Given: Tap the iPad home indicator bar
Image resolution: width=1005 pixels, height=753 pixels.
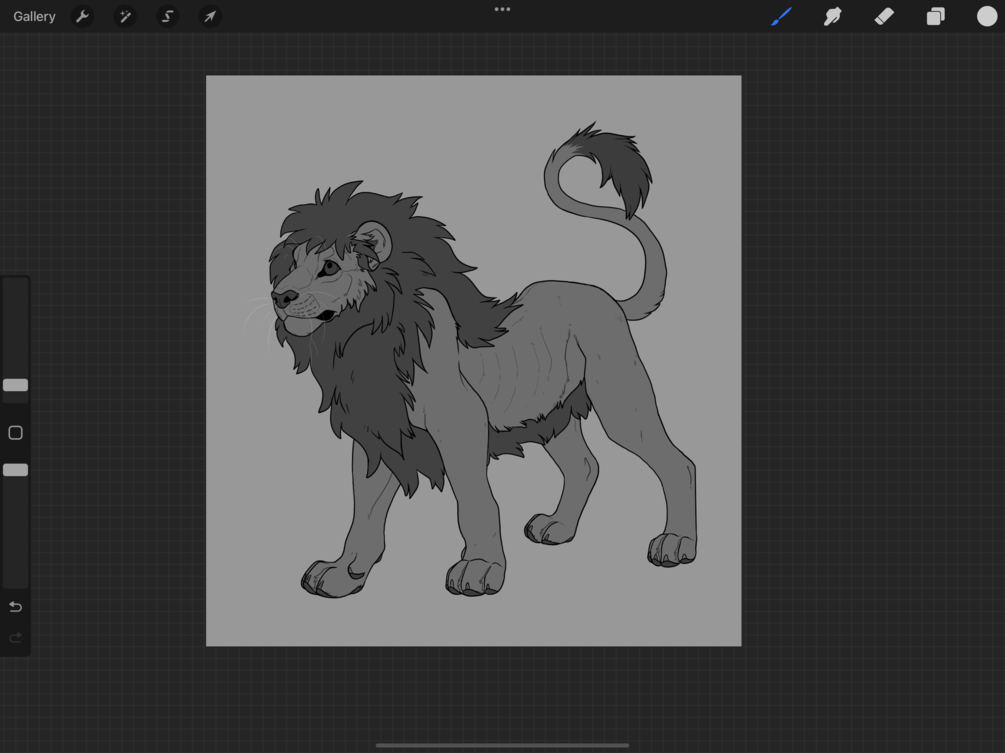Looking at the screenshot, I should [x=502, y=745].
